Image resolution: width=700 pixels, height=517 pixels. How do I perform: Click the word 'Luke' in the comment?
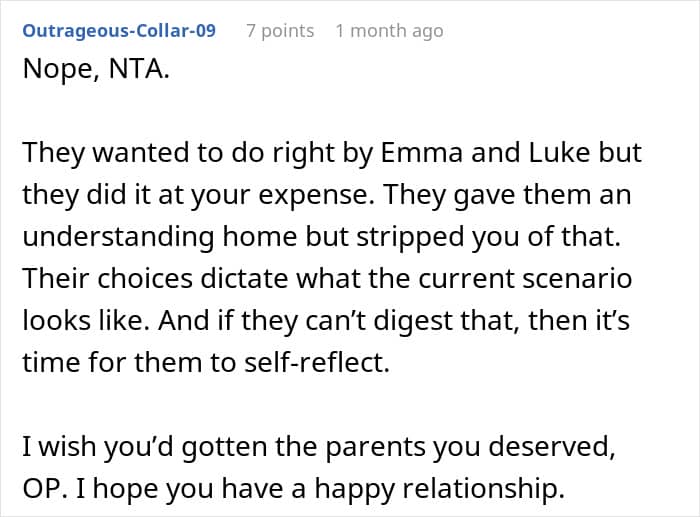[559, 152]
